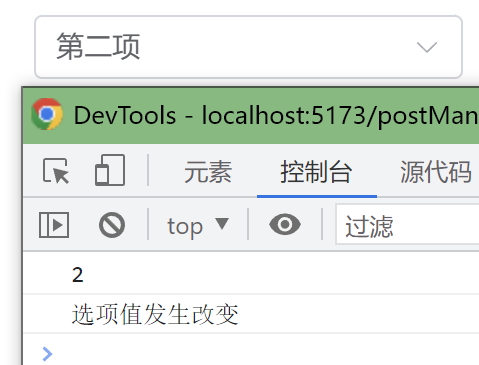
Task: Activate the inspect element picker tool
Action: click(56, 171)
